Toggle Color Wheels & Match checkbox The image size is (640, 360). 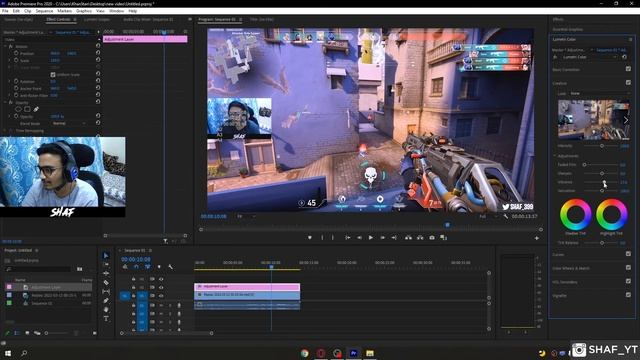628,268
